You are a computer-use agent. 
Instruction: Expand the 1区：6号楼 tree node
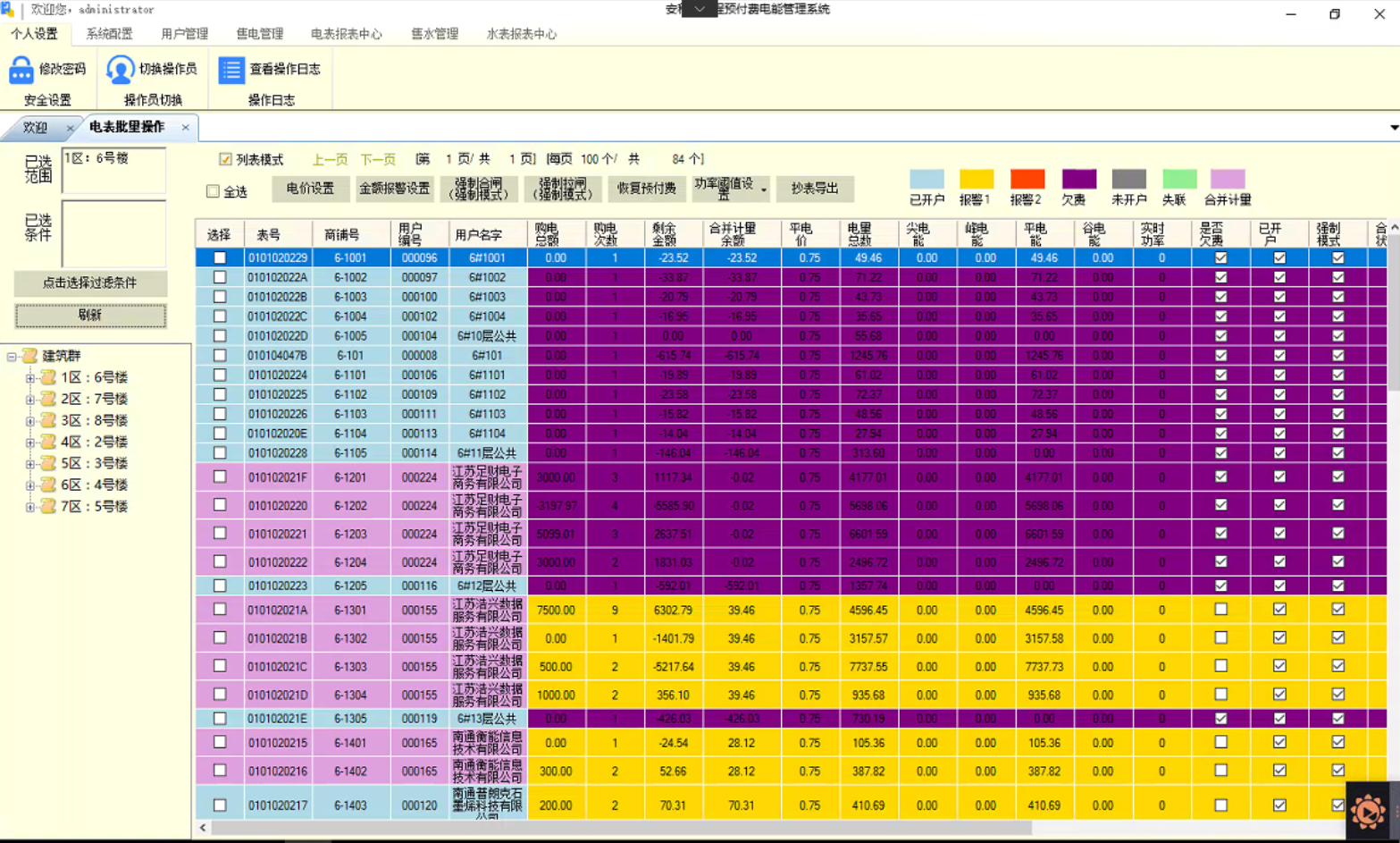(30, 377)
